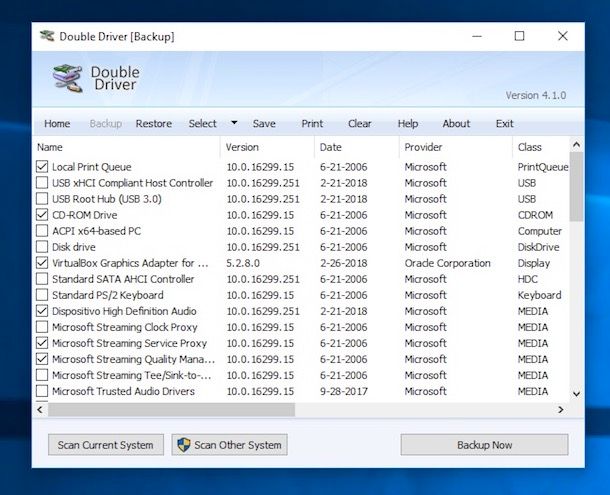The width and height of the screenshot is (610, 495).
Task: Uncheck the Local Print Queue checkbox
Action: pyautogui.click(x=42, y=167)
